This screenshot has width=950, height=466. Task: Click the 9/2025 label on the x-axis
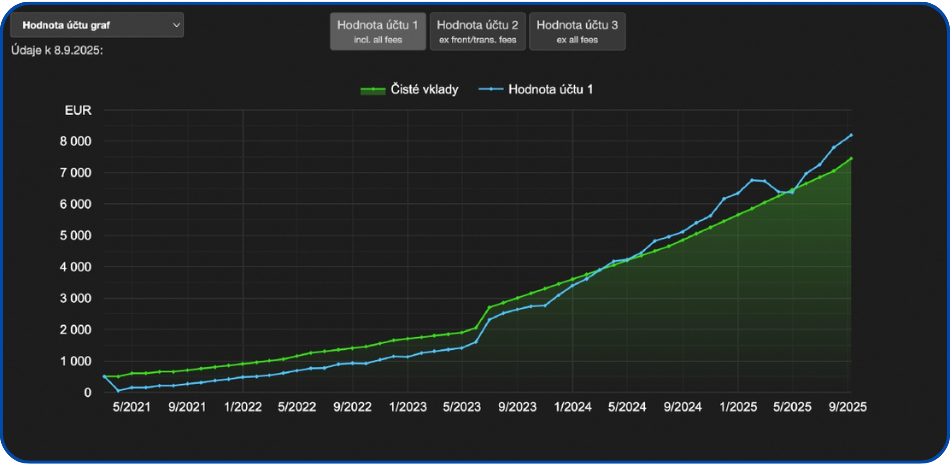(x=846, y=408)
